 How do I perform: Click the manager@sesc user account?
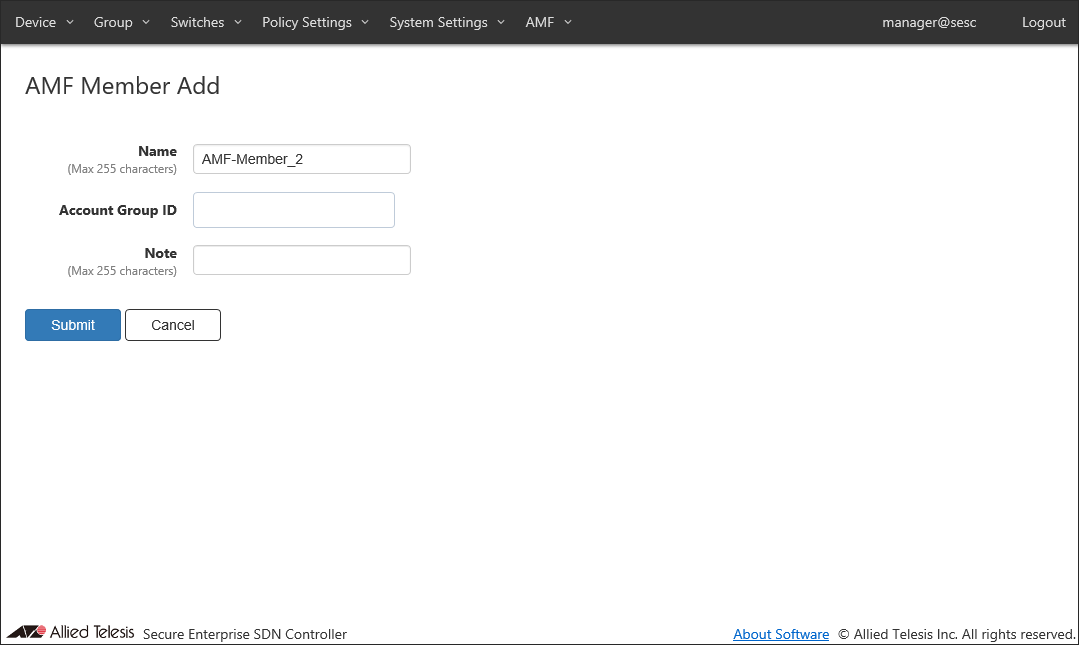[x=929, y=22]
